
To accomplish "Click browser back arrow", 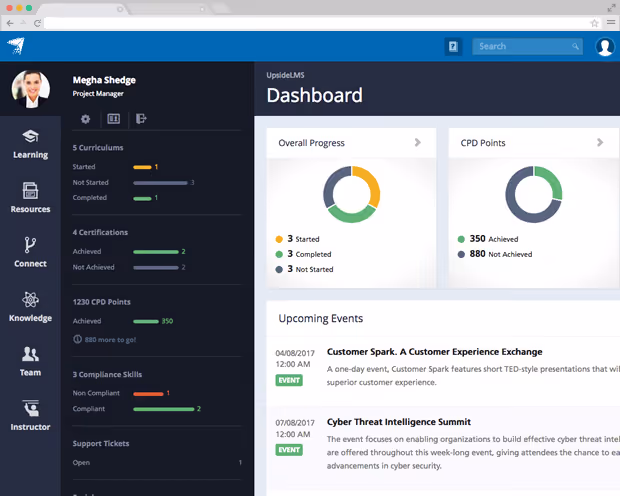I will [10, 23].
